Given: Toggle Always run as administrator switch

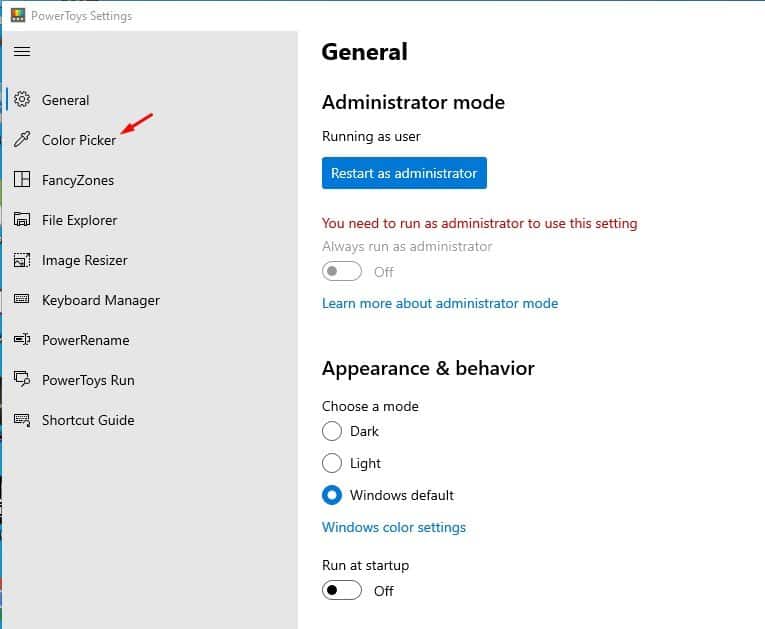Looking at the screenshot, I should point(342,271).
